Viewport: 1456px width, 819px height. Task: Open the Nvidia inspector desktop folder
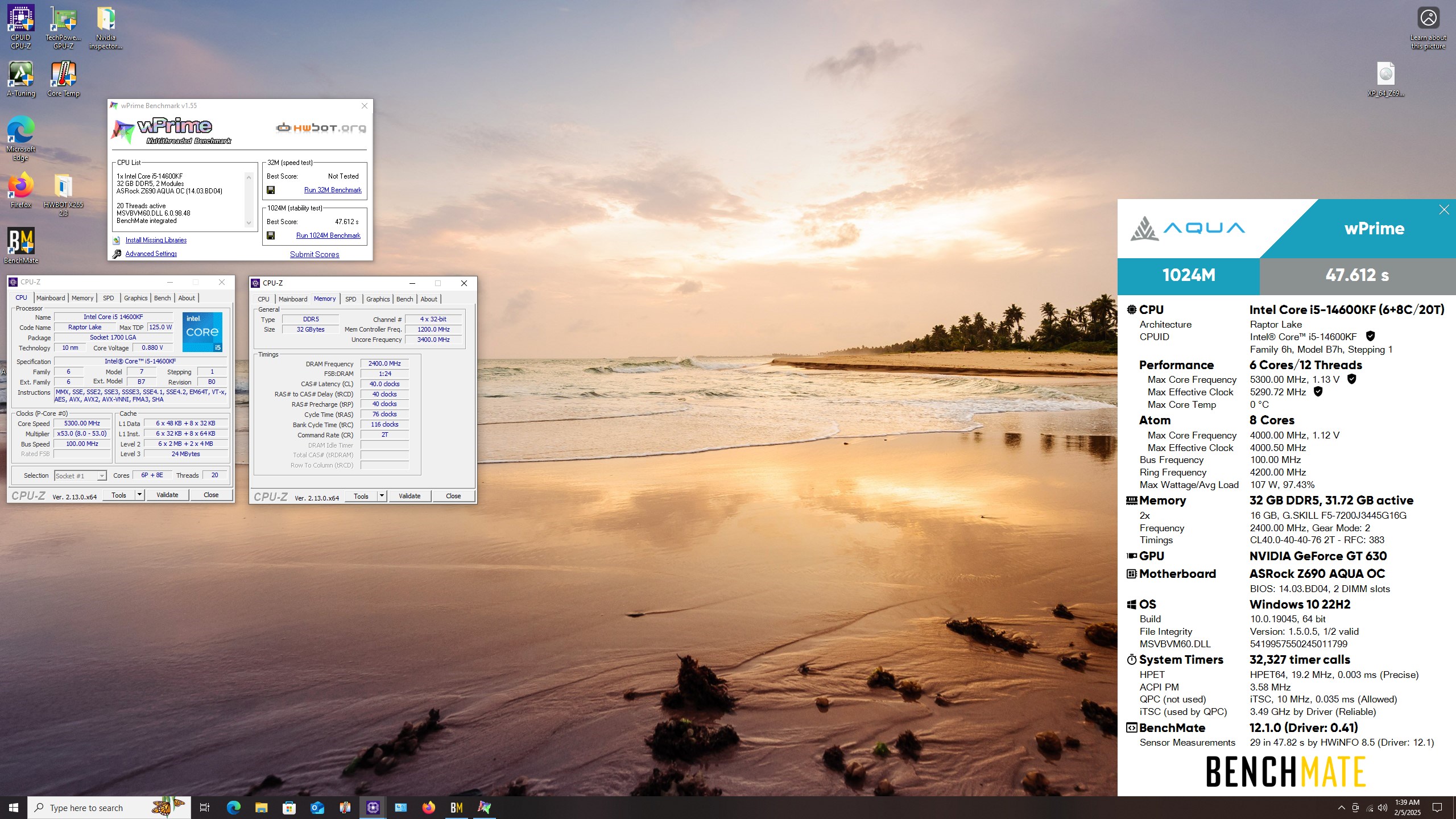click(x=106, y=27)
